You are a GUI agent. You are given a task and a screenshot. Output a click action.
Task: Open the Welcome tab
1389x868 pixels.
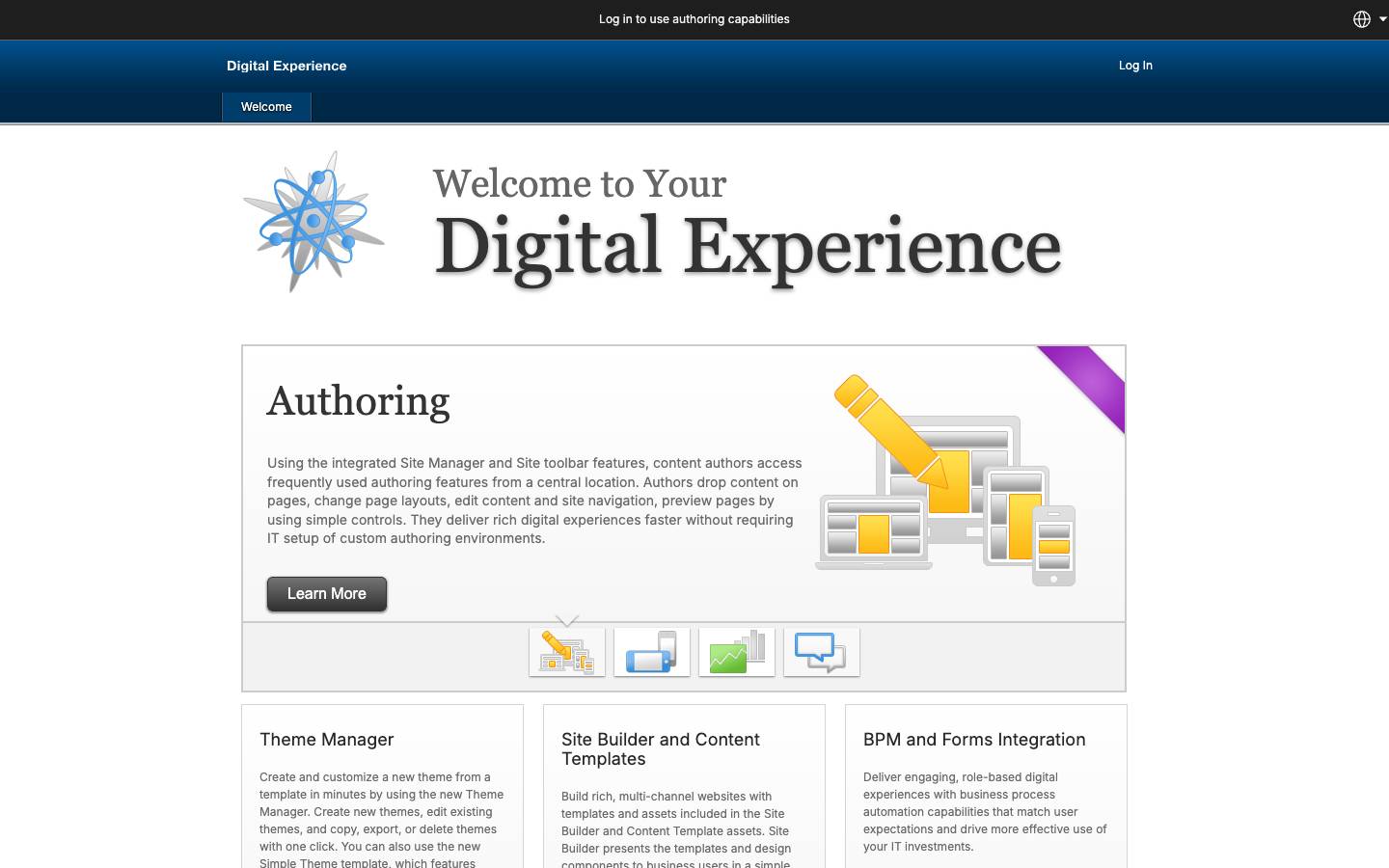coord(266,107)
